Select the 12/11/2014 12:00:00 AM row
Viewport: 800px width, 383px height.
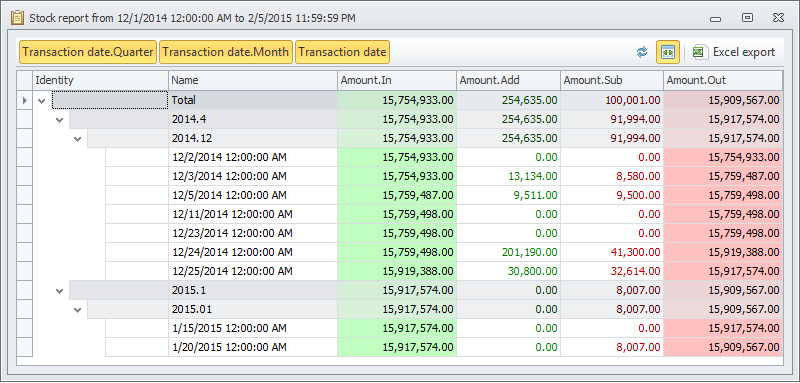[x=399, y=214]
